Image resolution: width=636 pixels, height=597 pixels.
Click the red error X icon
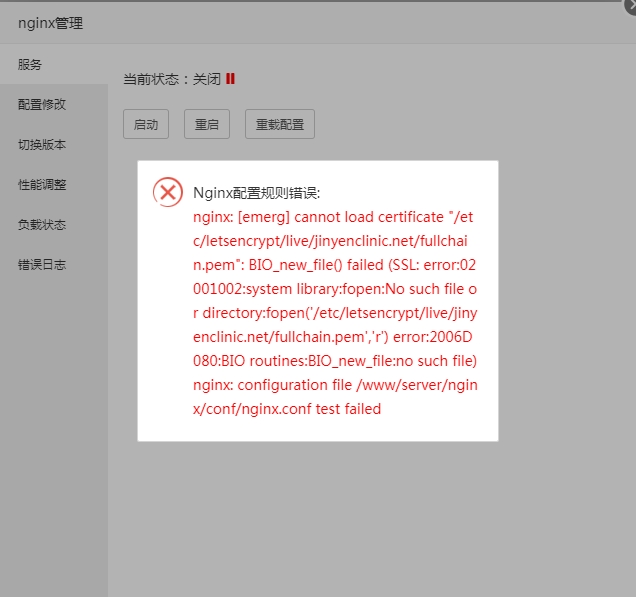tap(168, 192)
